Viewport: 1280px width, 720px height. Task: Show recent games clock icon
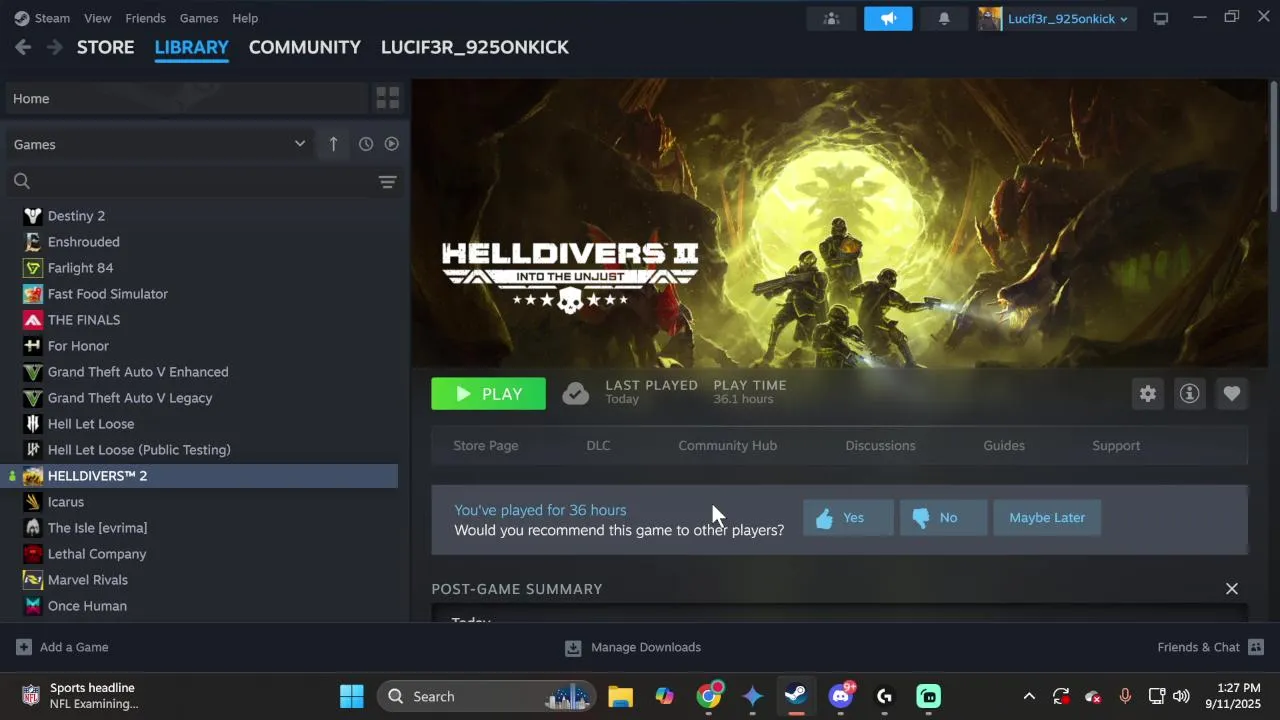point(366,144)
